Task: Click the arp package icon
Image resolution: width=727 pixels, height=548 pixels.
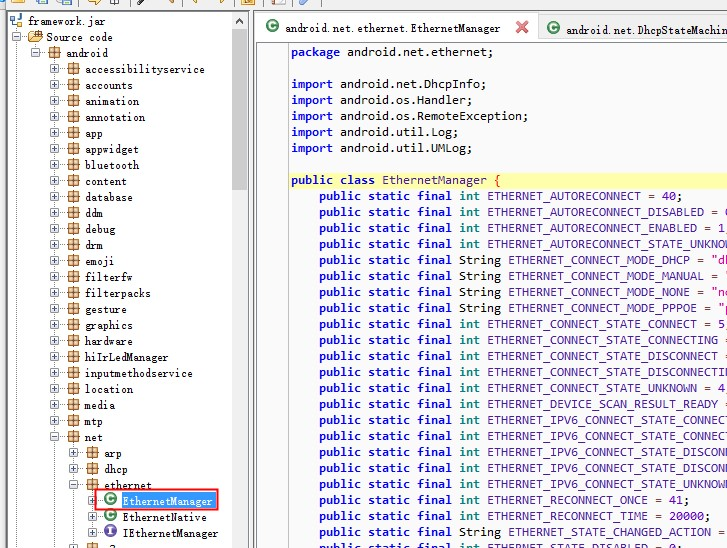Action: pos(92,452)
